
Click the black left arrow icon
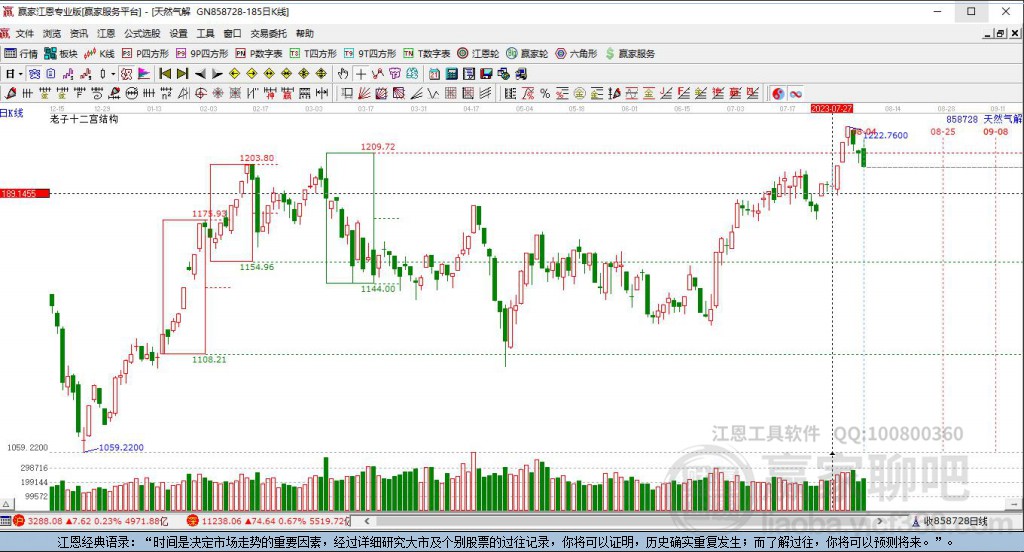[x=200, y=74]
